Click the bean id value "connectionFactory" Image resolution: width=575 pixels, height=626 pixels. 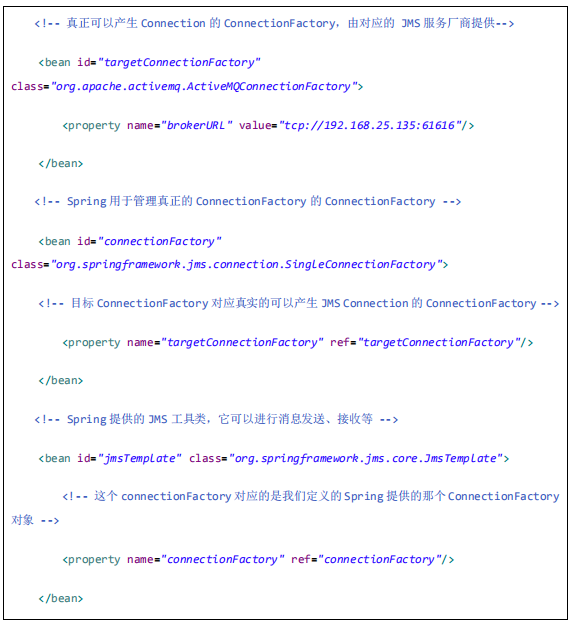coord(159,242)
